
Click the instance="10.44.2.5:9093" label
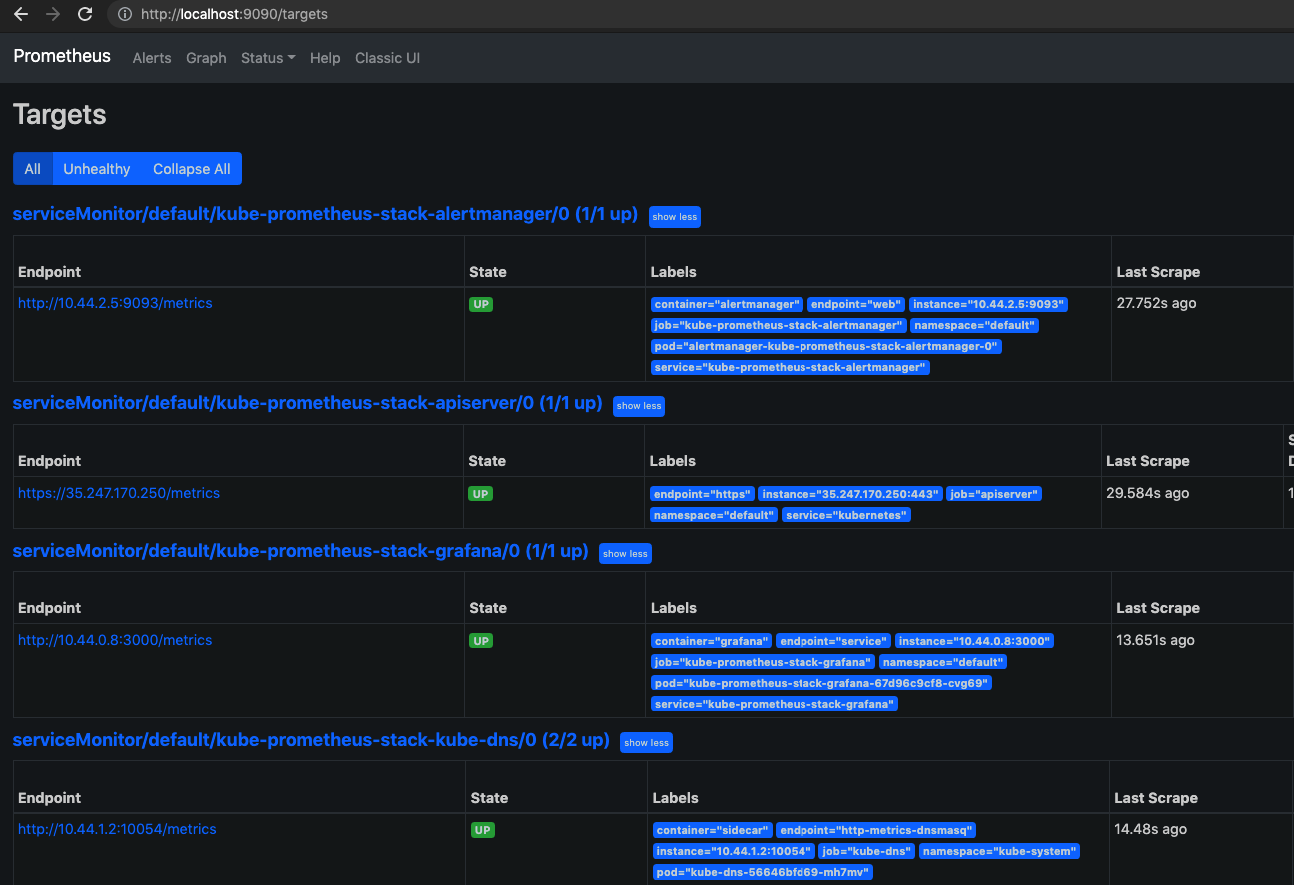(x=988, y=304)
